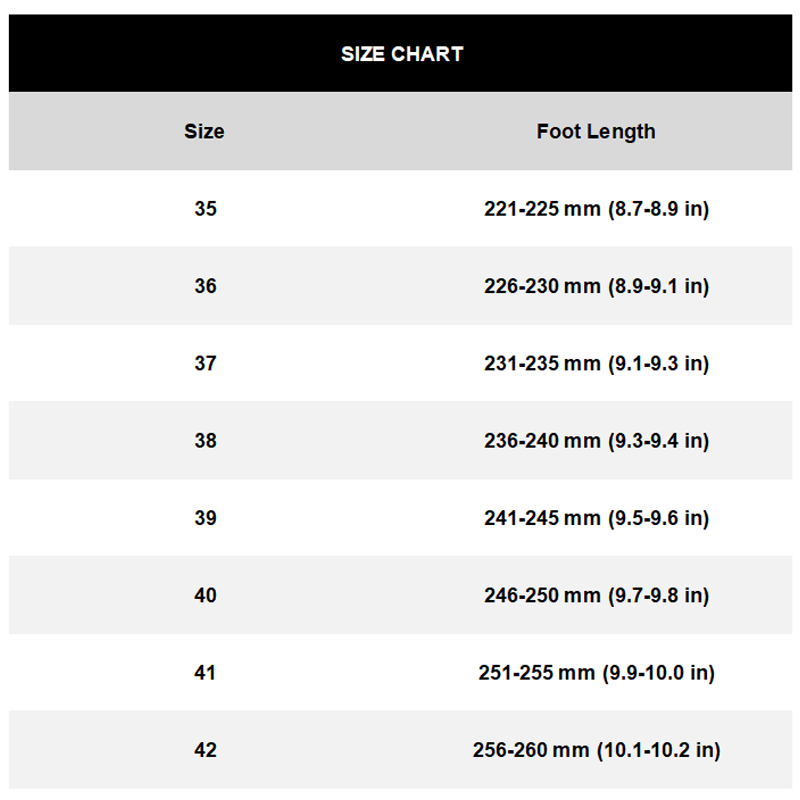Select the (9.3-9.4 in) inch range
Viewport: 800px width, 800px height.
[658, 440]
